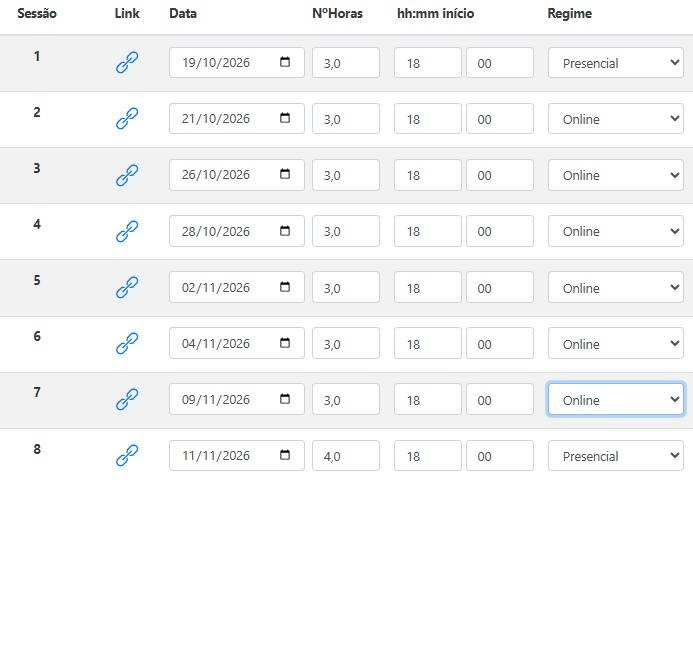Screen dimensions: 693x654
Task: Select the 02/11/2026 date field
Action: (236, 287)
